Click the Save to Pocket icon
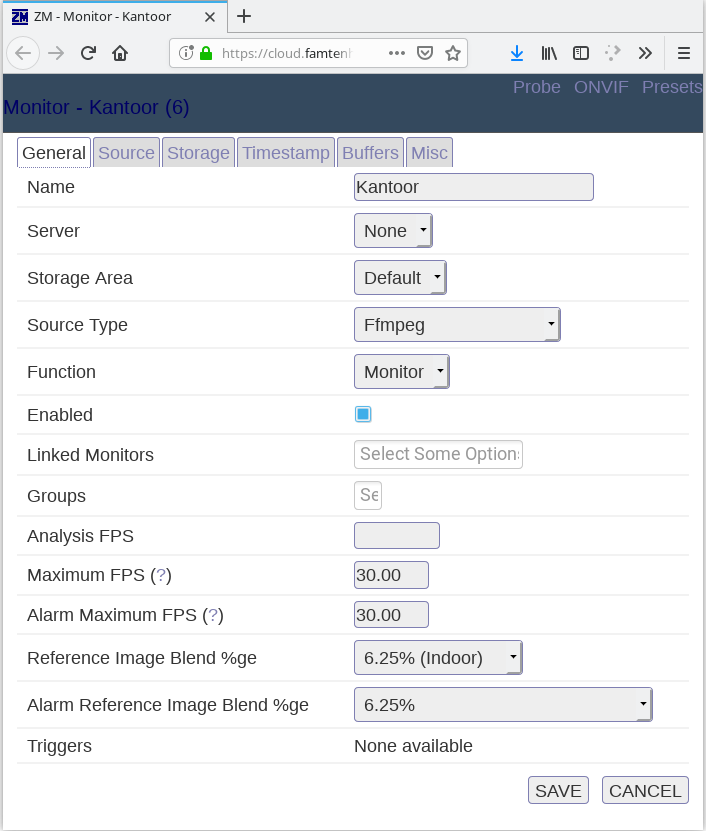Image resolution: width=706 pixels, height=831 pixels. click(x=425, y=53)
